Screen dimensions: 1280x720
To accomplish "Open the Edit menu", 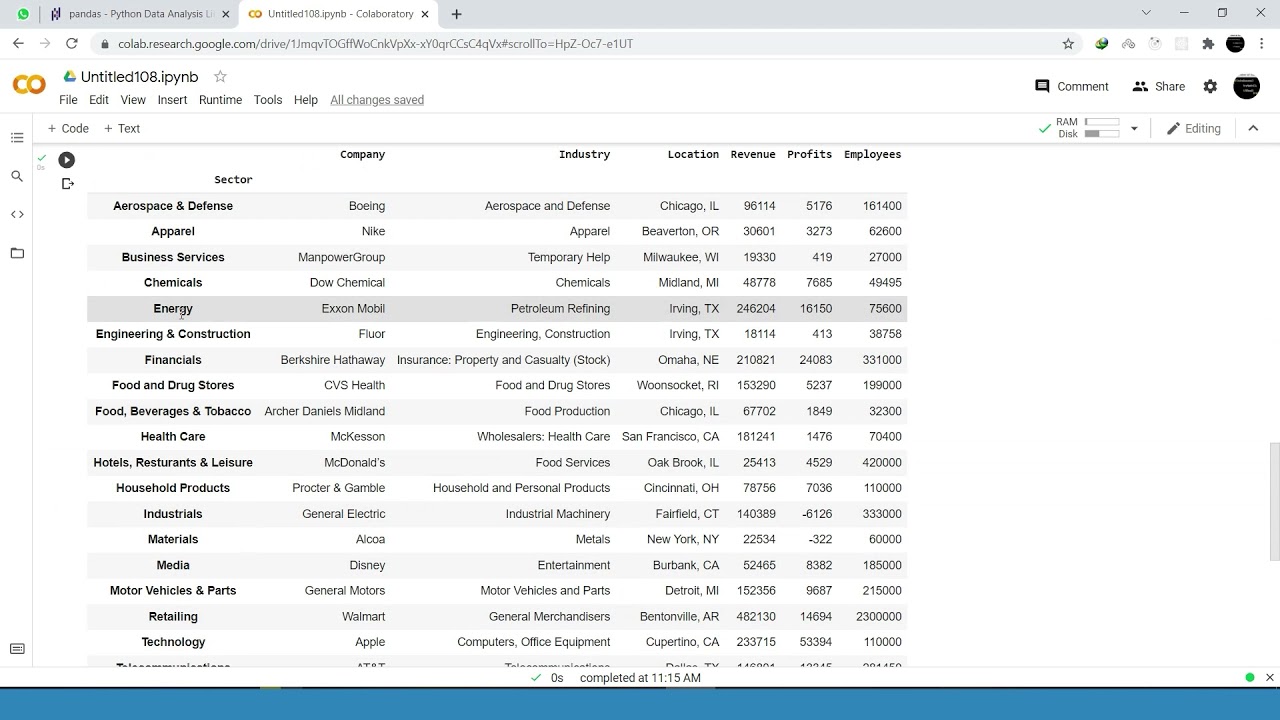I will tap(99, 100).
